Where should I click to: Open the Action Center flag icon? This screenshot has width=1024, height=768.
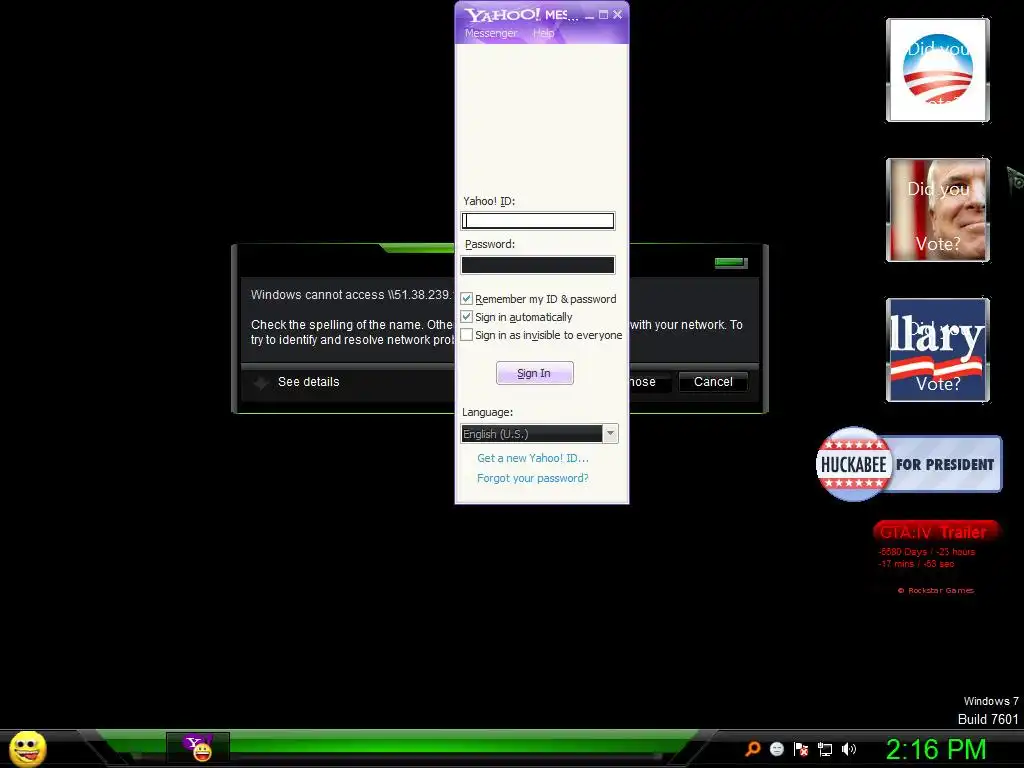(x=801, y=749)
